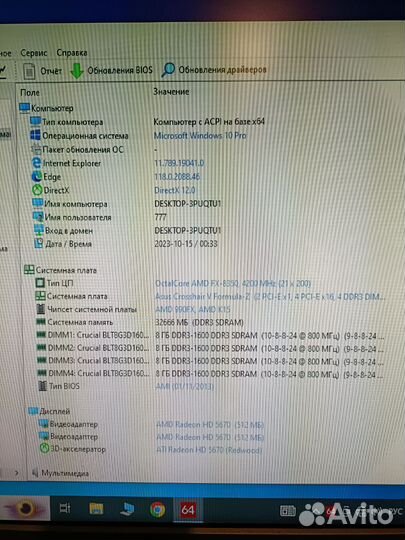Open Task View in the taskbar
This screenshot has height=540, width=405.
(x=65, y=508)
